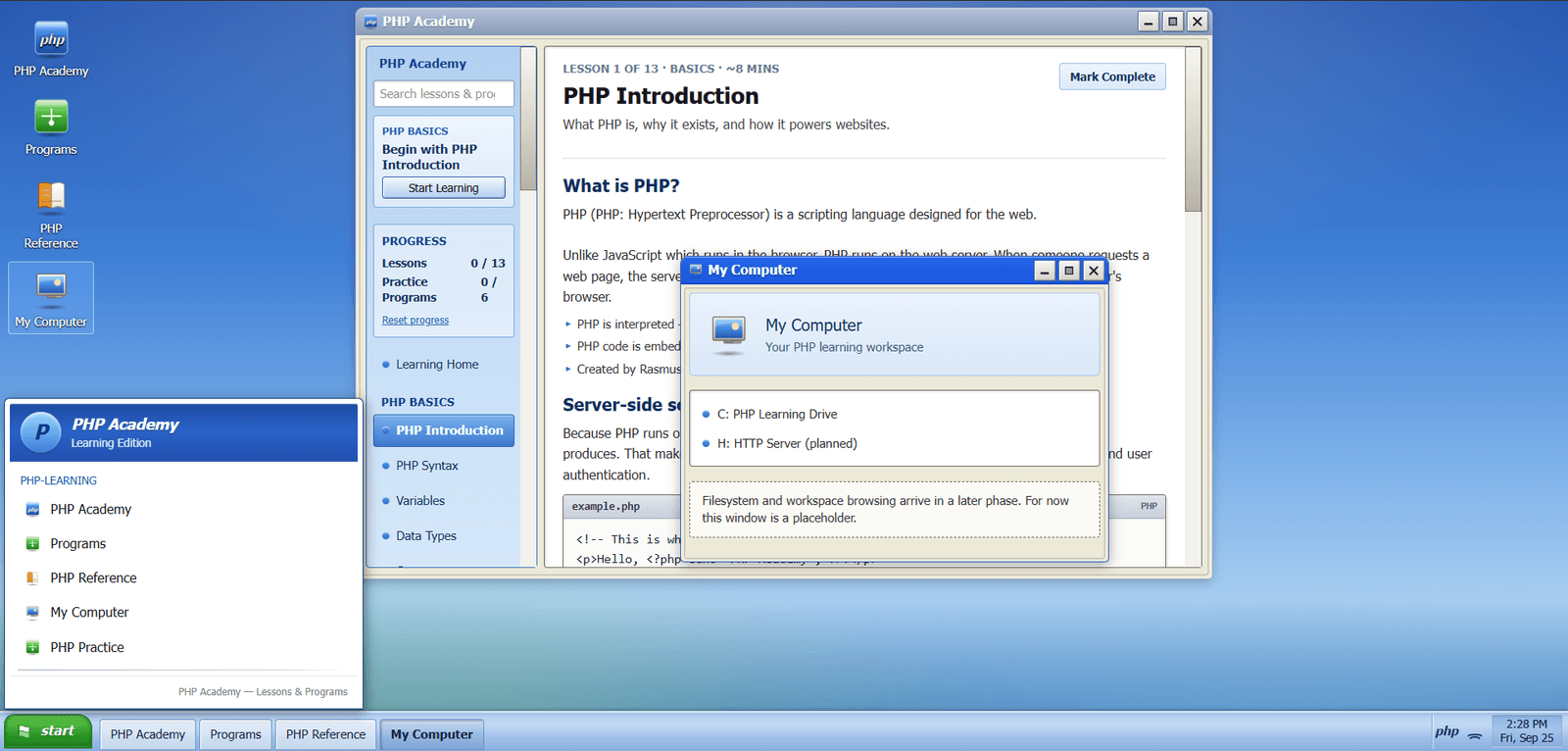Open the Variables lesson

[444, 501]
